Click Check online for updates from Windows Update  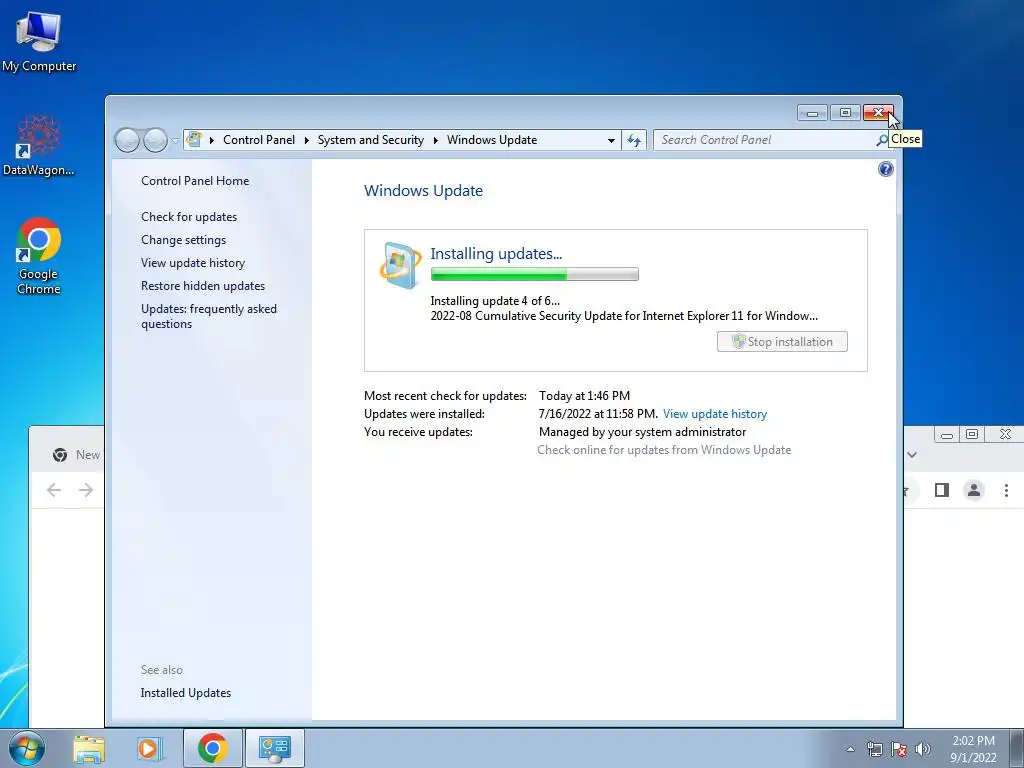coord(664,450)
